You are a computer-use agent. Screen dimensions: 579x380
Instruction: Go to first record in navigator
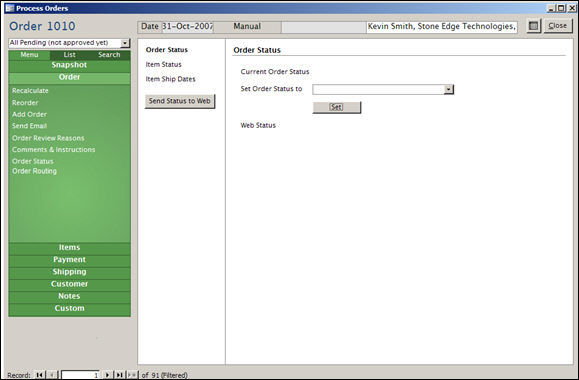[39, 375]
